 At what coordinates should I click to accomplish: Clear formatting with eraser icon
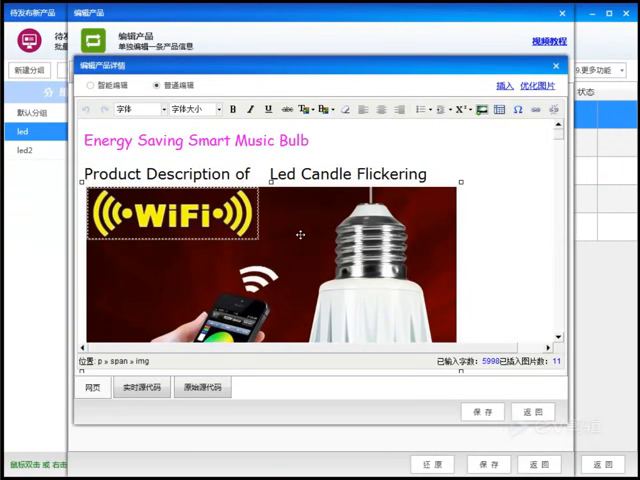(345, 109)
